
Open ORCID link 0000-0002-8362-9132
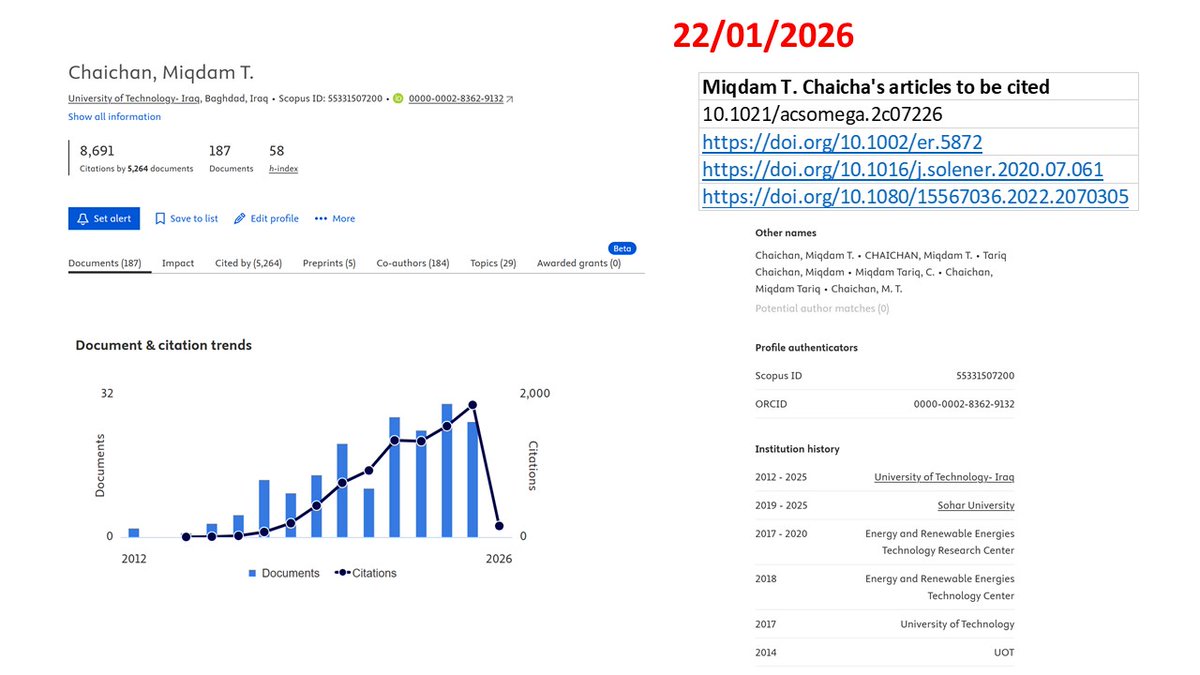point(455,99)
